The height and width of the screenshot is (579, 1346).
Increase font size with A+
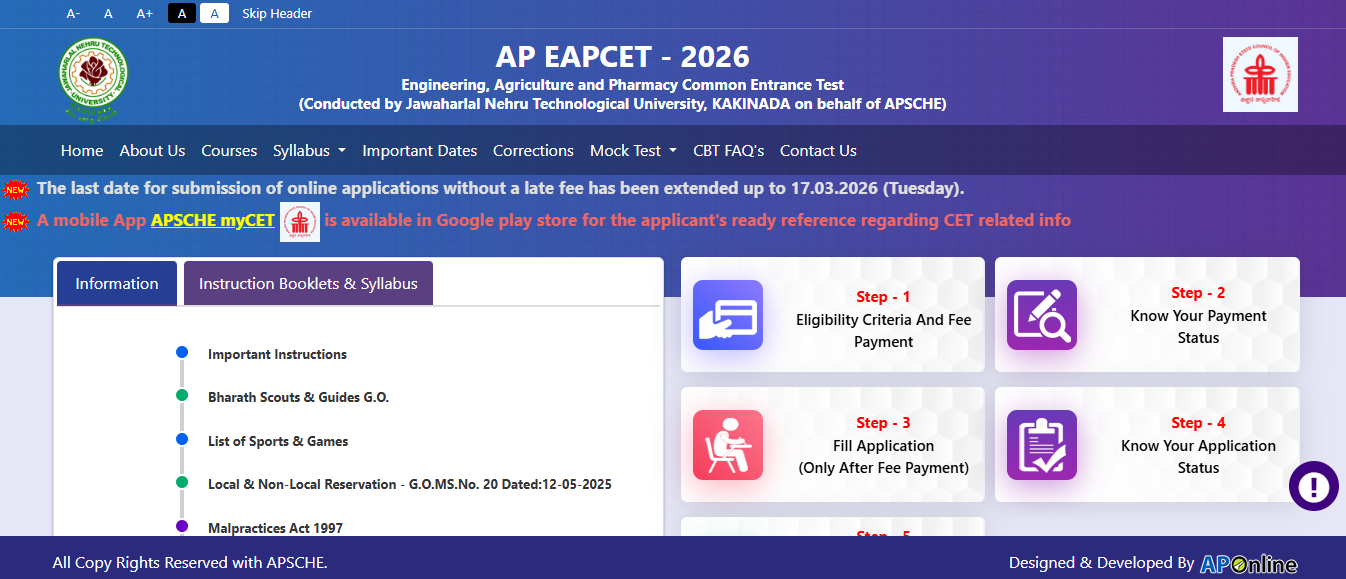(144, 13)
